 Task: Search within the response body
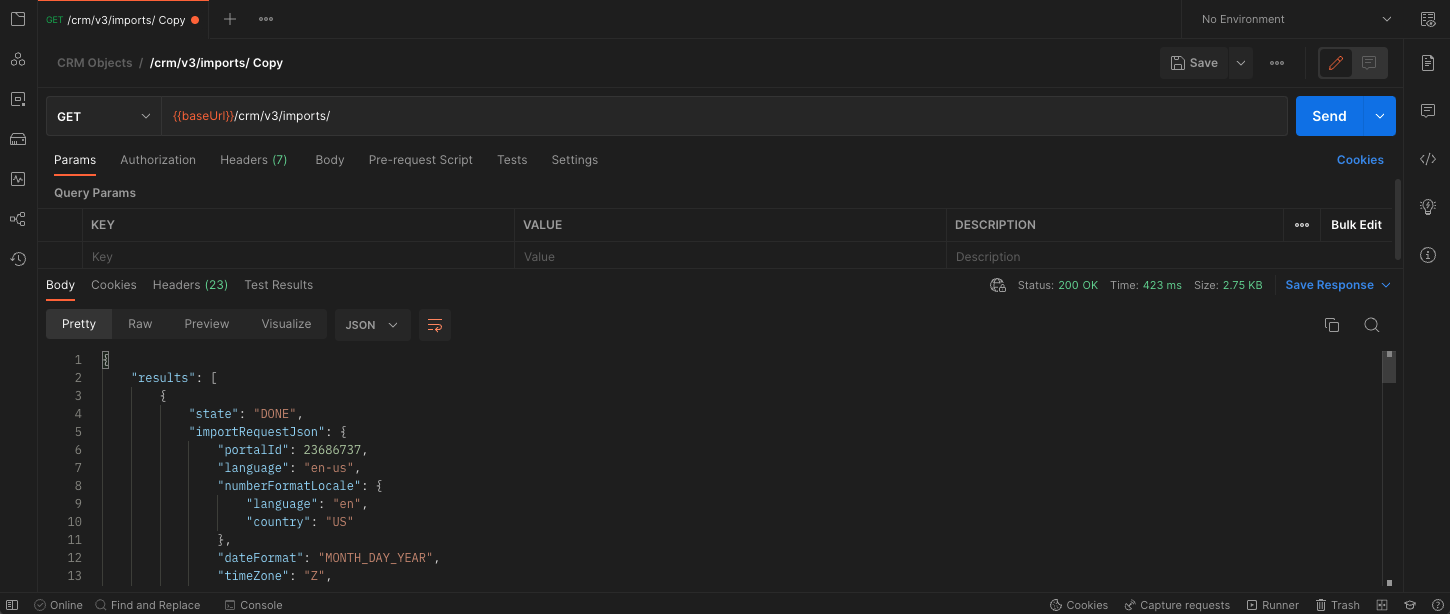pos(1371,324)
